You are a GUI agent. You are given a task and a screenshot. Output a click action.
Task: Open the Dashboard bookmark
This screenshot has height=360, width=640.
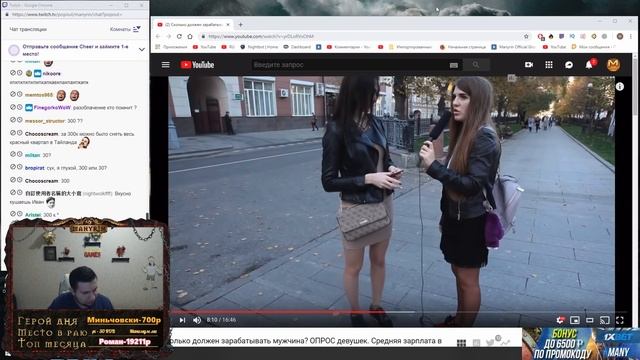[297, 47]
